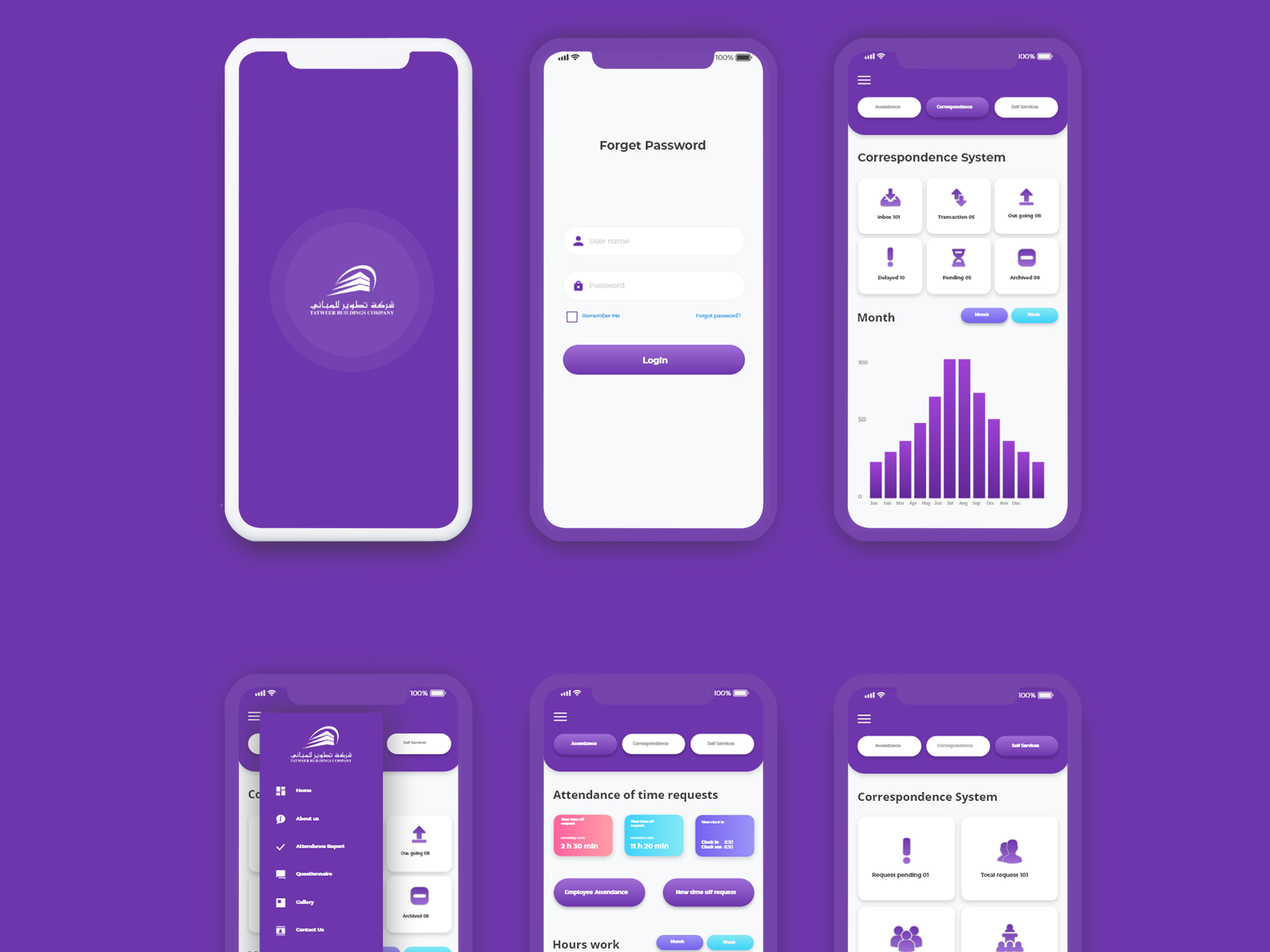The image size is (1270, 952).
Task: Switch to the Correspondence tab
Action: coord(955,108)
